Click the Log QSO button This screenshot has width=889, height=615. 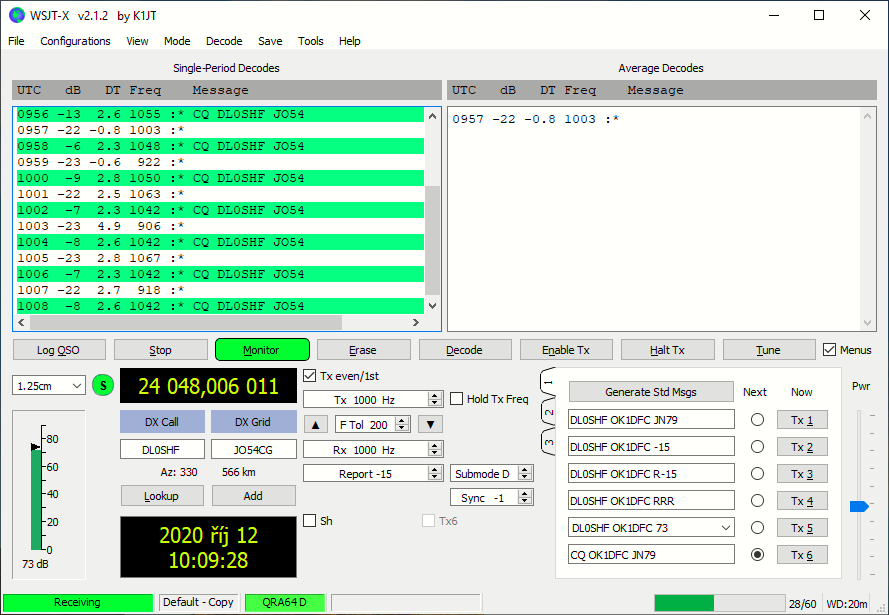point(59,350)
